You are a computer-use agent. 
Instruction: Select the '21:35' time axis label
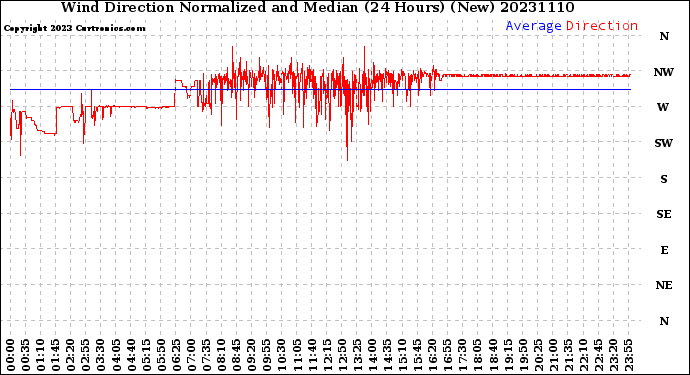tap(568, 355)
